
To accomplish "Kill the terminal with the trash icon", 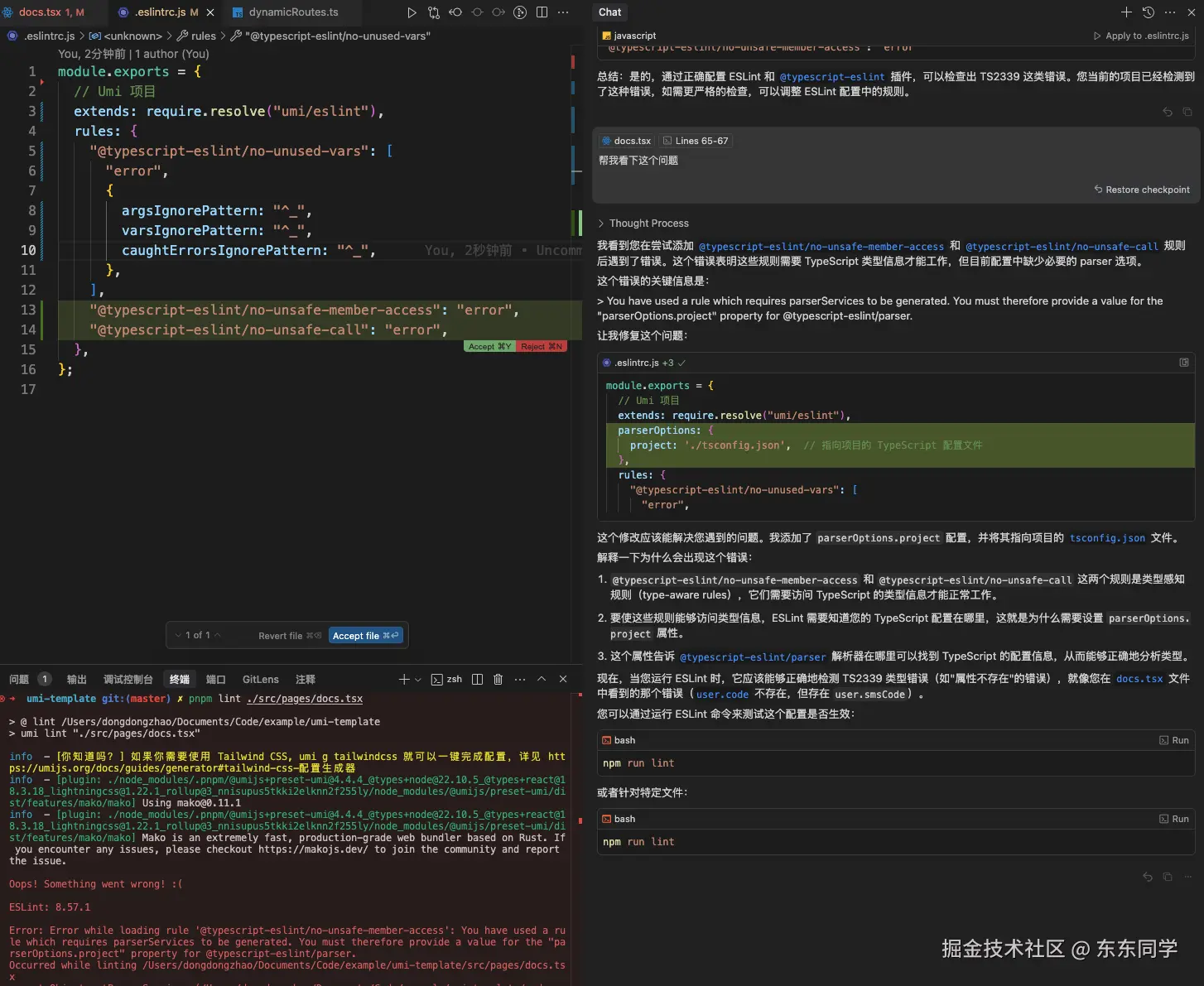I will click(x=498, y=679).
